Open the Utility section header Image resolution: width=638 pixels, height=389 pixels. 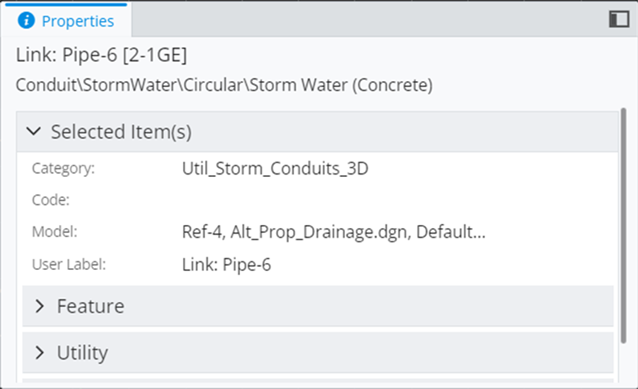318,352
